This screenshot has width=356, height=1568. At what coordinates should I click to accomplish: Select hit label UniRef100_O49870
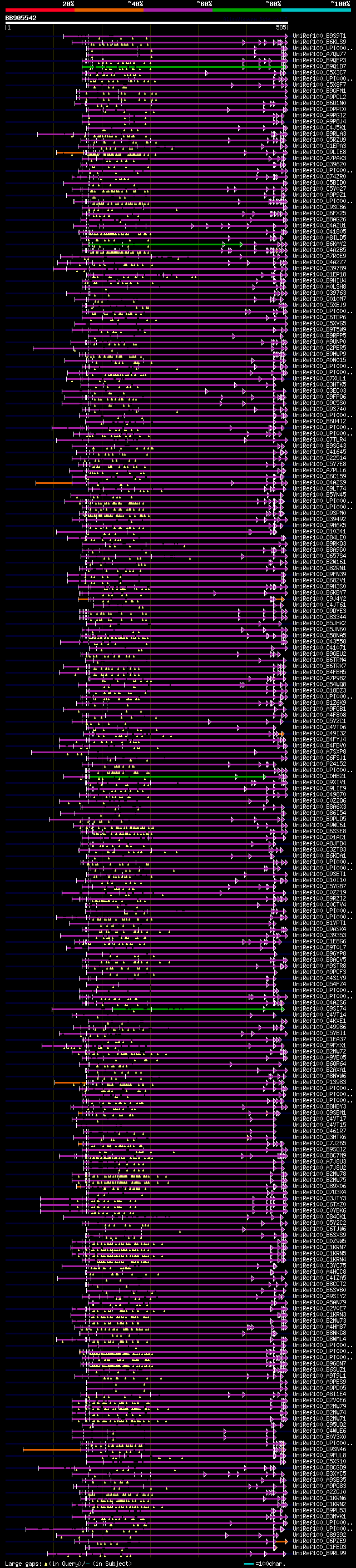[319, 795]
